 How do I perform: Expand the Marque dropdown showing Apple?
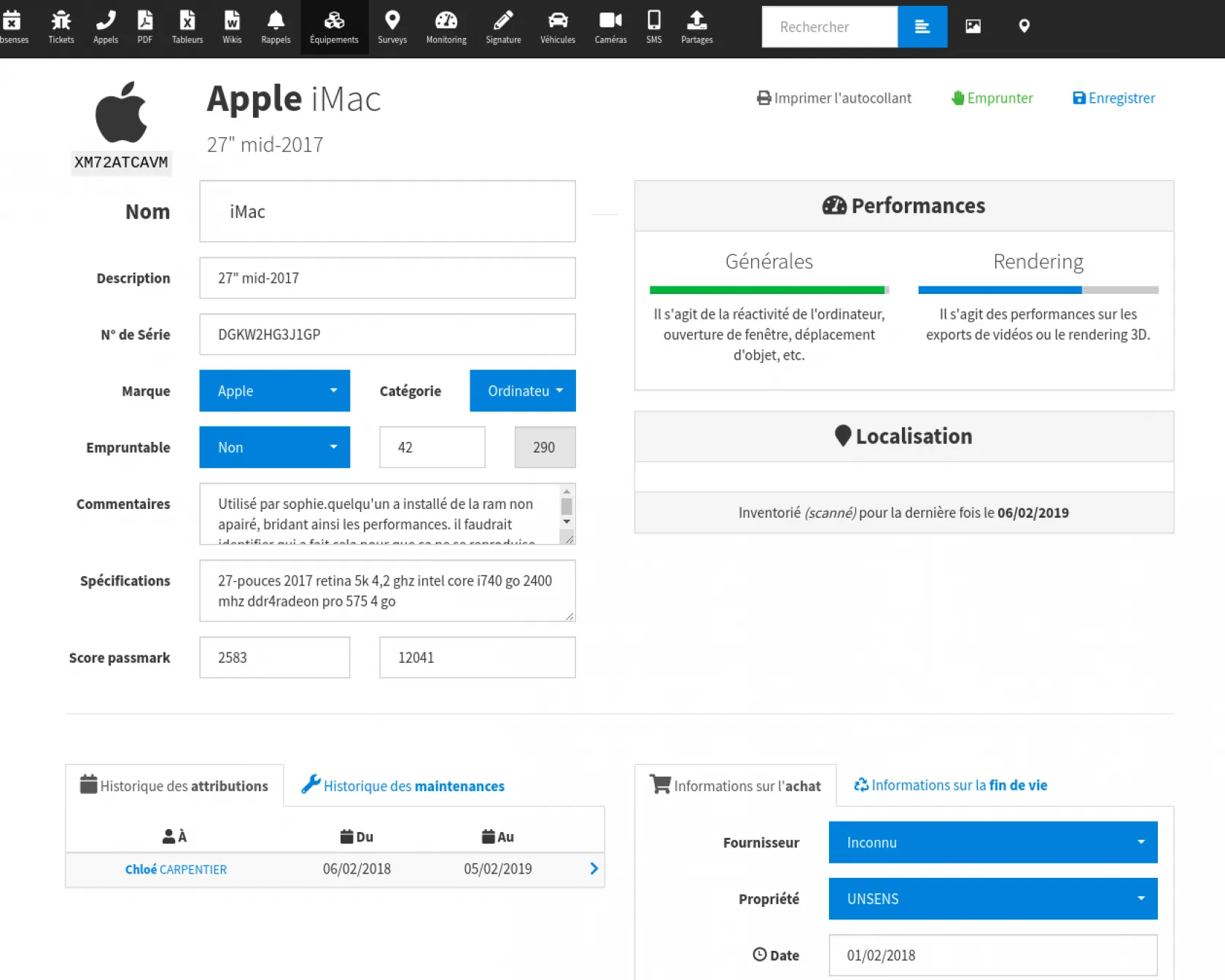point(274,391)
